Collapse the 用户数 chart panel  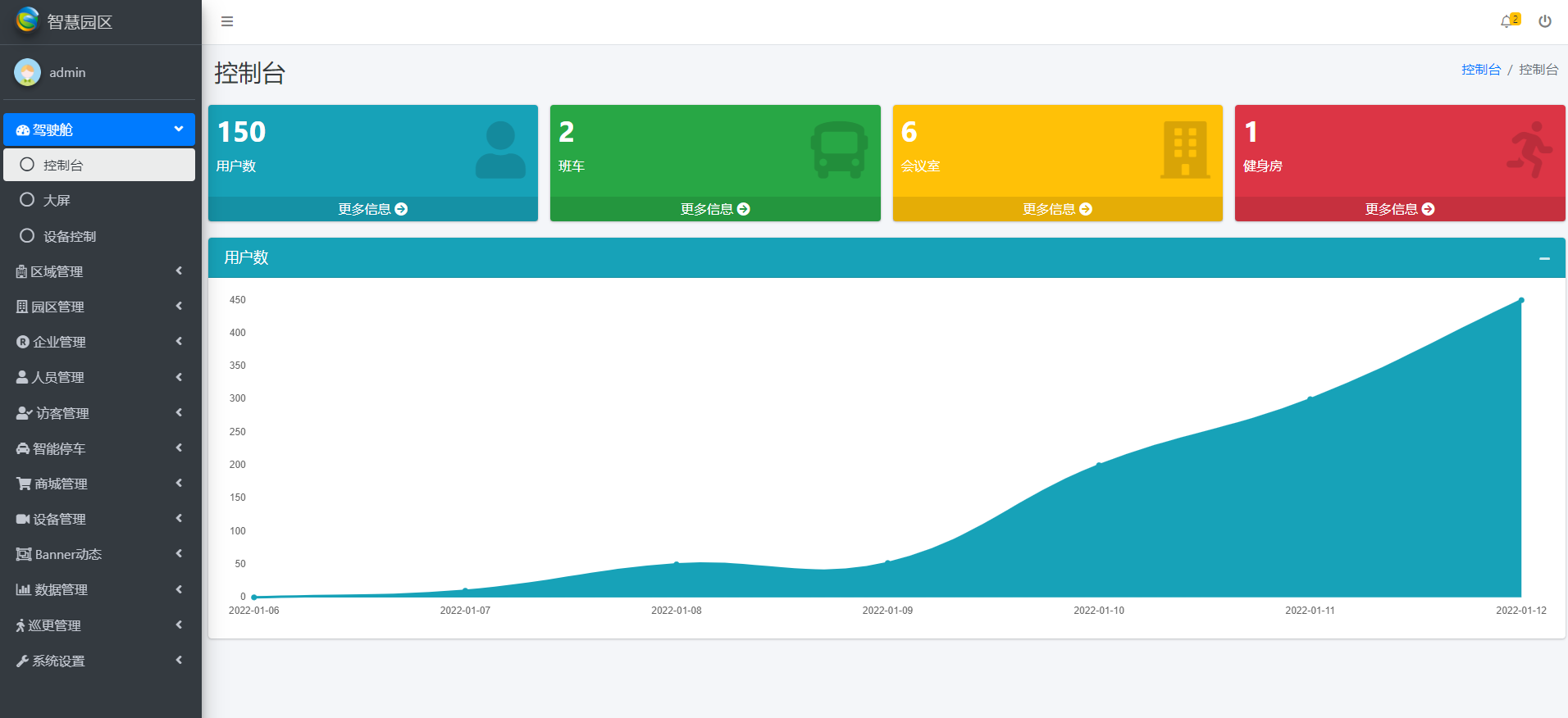point(1544,258)
